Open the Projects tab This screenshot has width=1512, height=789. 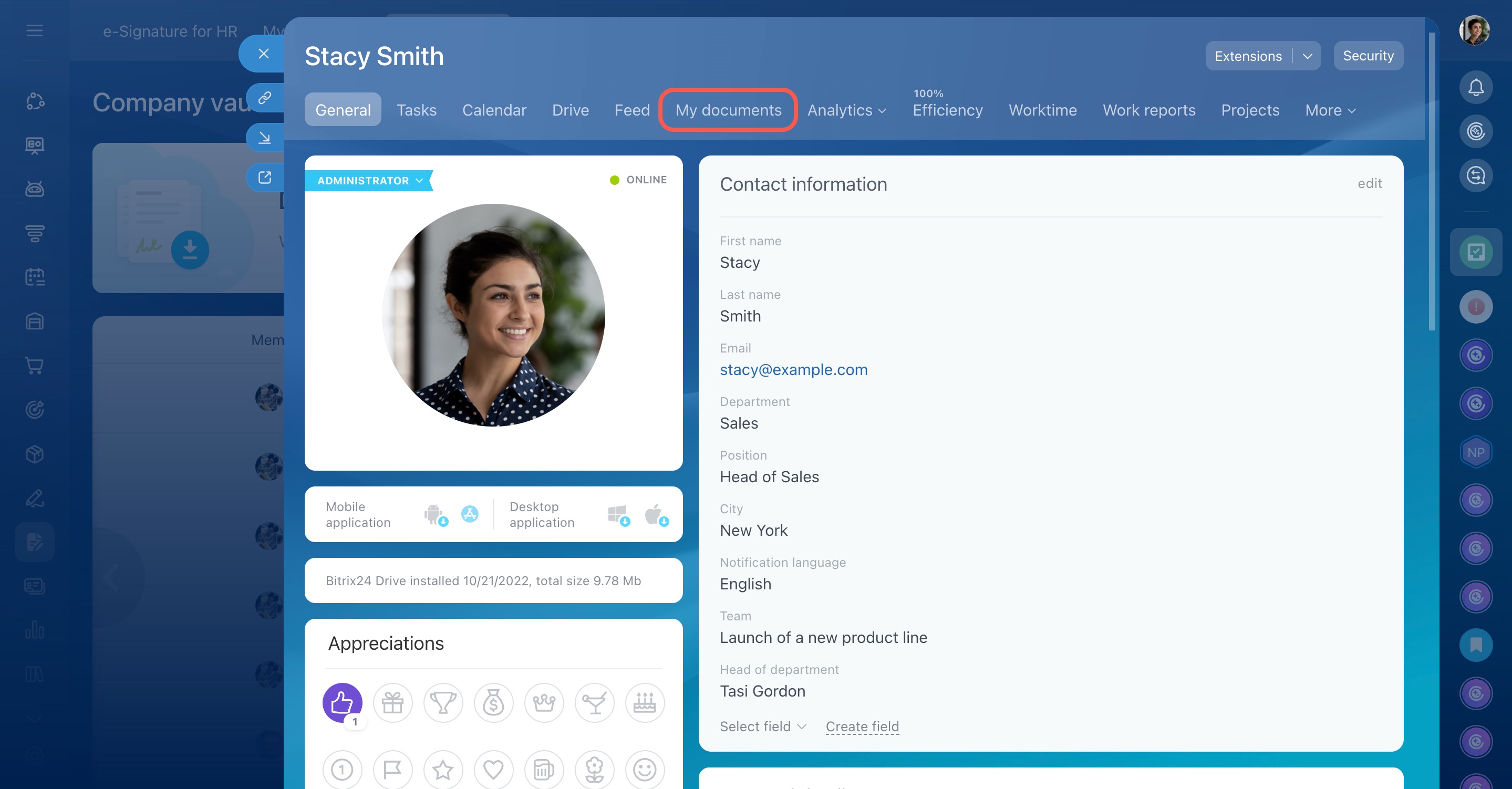tap(1250, 110)
